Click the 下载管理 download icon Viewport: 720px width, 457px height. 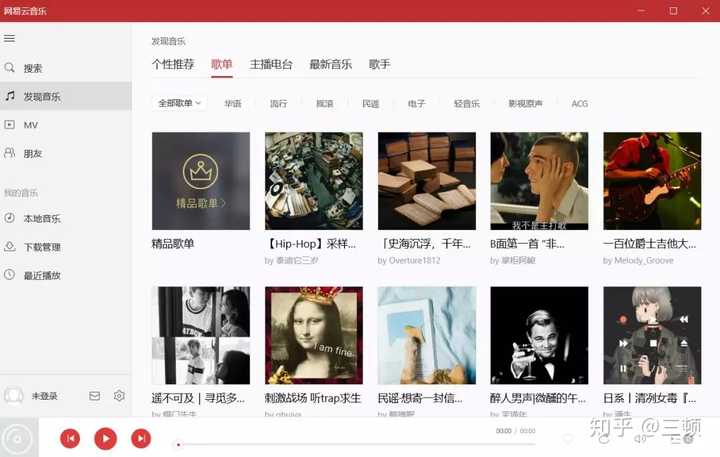pyautogui.click(x=9, y=247)
